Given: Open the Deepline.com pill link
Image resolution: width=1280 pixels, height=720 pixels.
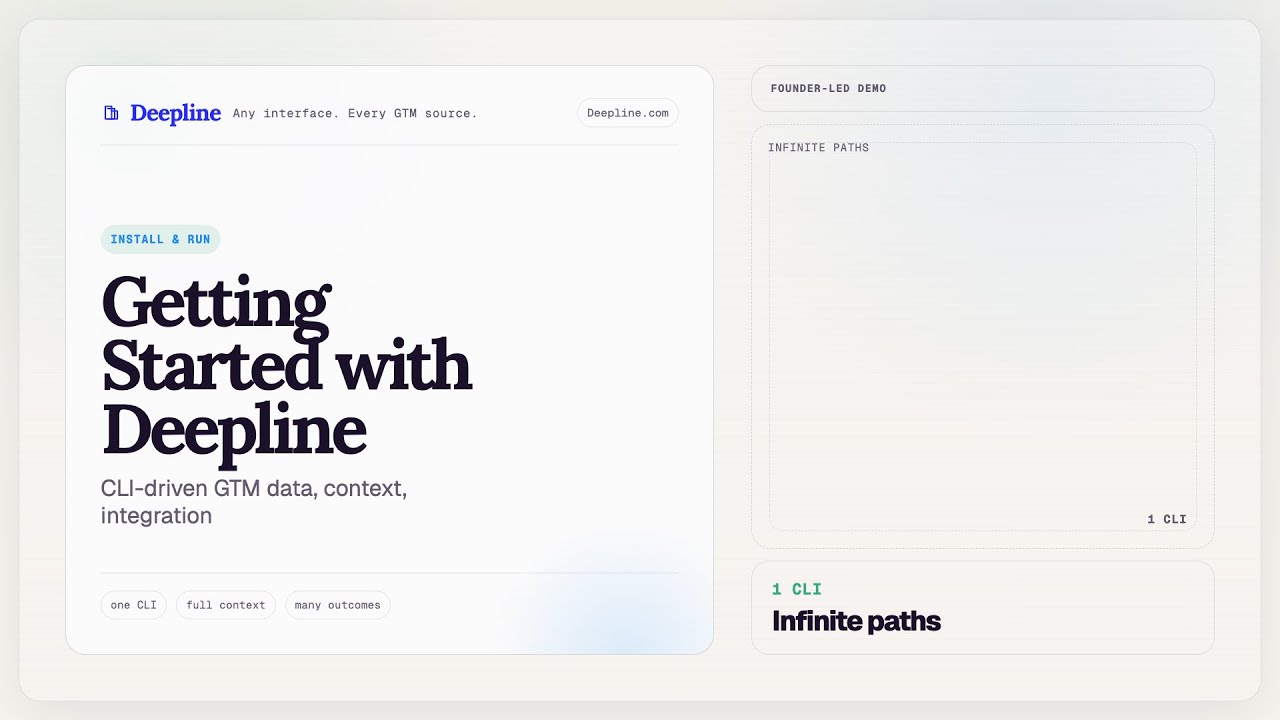Looking at the screenshot, I should coord(628,113).
